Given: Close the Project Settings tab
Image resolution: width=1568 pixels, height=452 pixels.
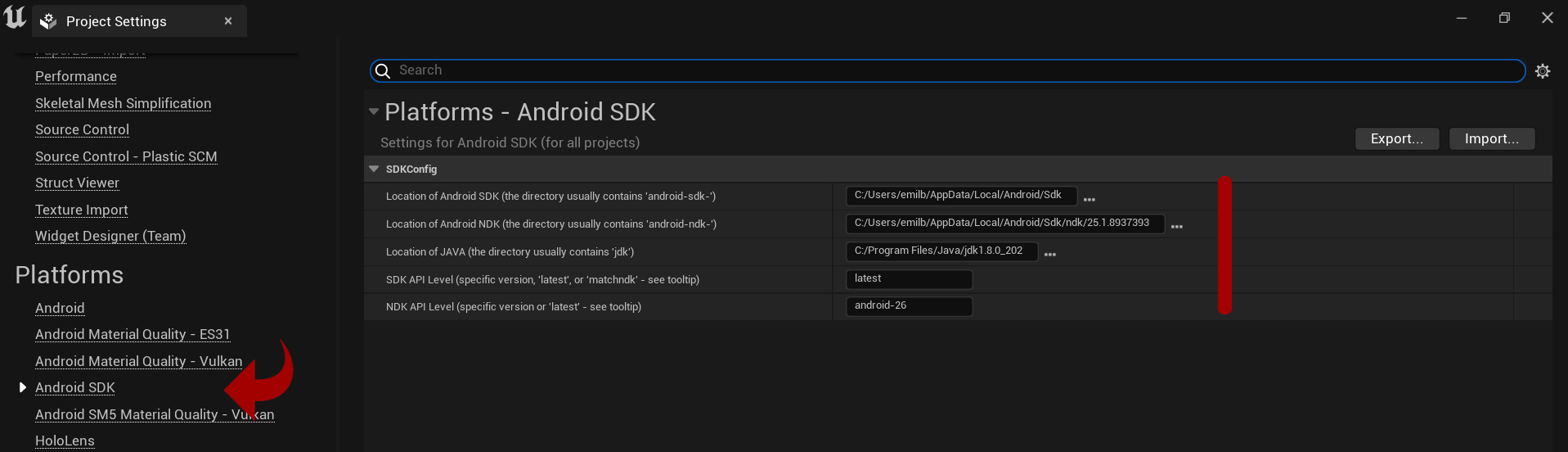Looking at the screenshot, I should pos(228,21).
